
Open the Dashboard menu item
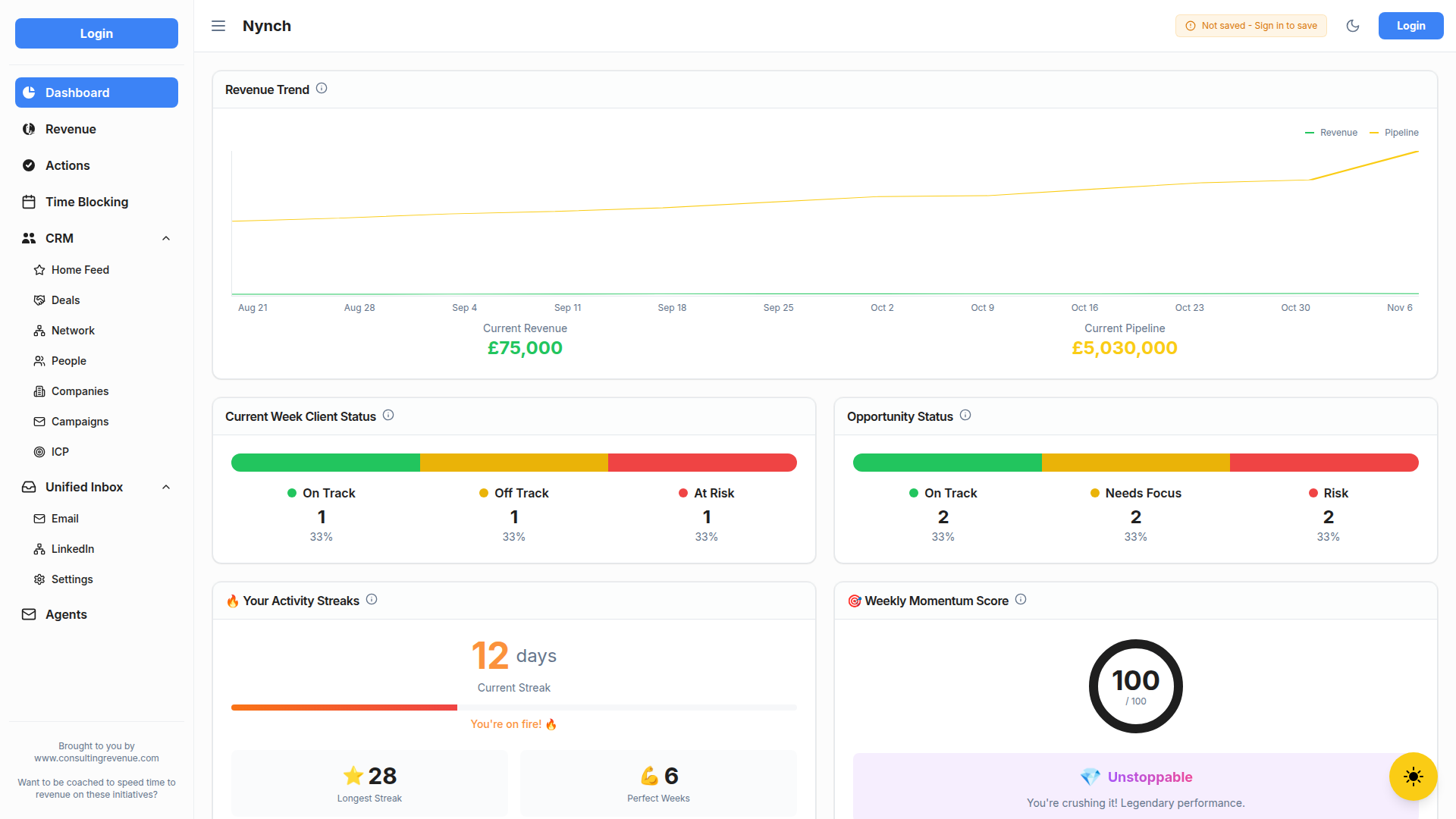tap(96, 93)
